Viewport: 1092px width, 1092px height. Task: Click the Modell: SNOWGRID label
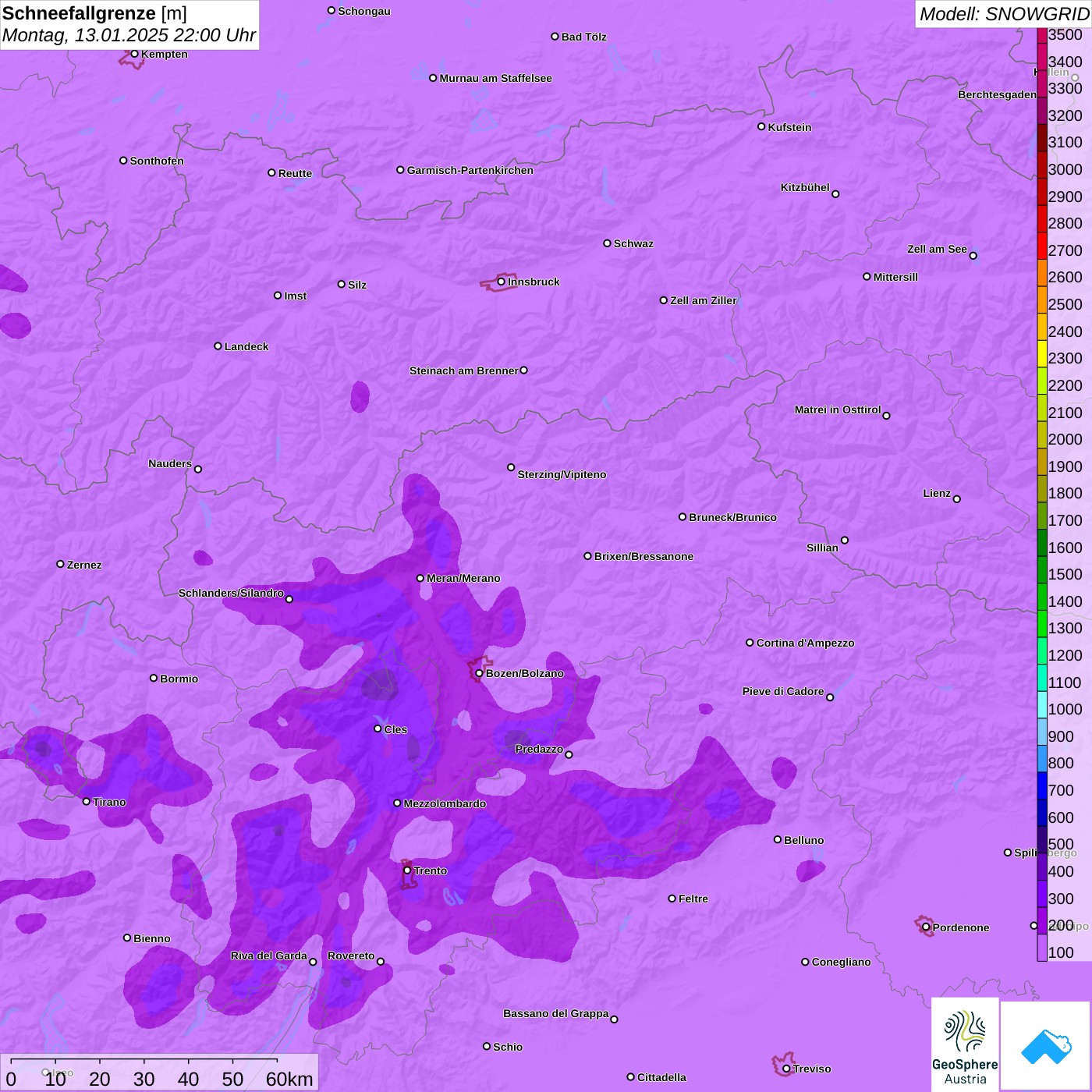point(1003,14)
